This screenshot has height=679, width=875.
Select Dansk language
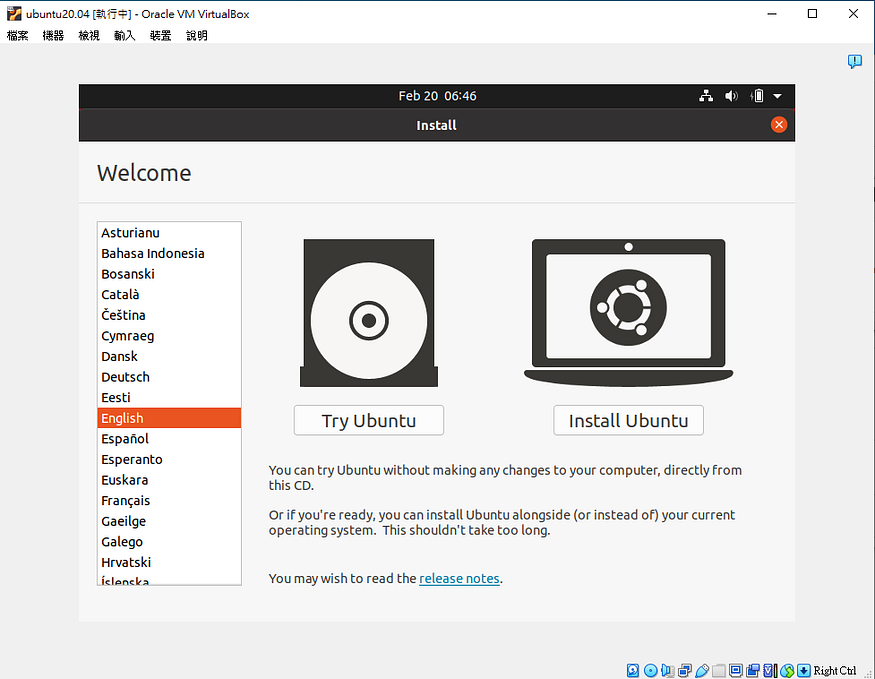(169, 357)
